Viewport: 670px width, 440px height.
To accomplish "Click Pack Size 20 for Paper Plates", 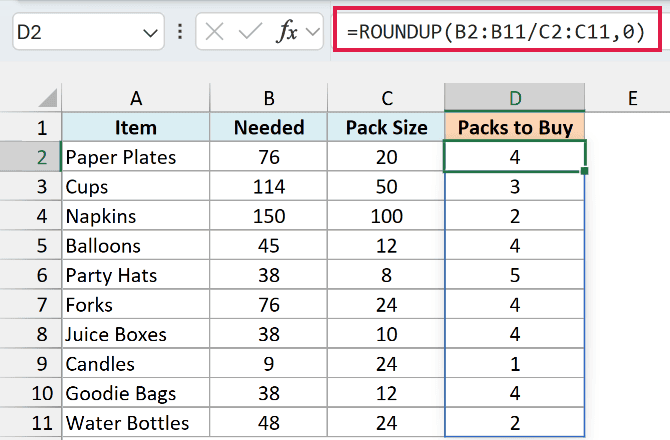I will click(x=386, y=157).
